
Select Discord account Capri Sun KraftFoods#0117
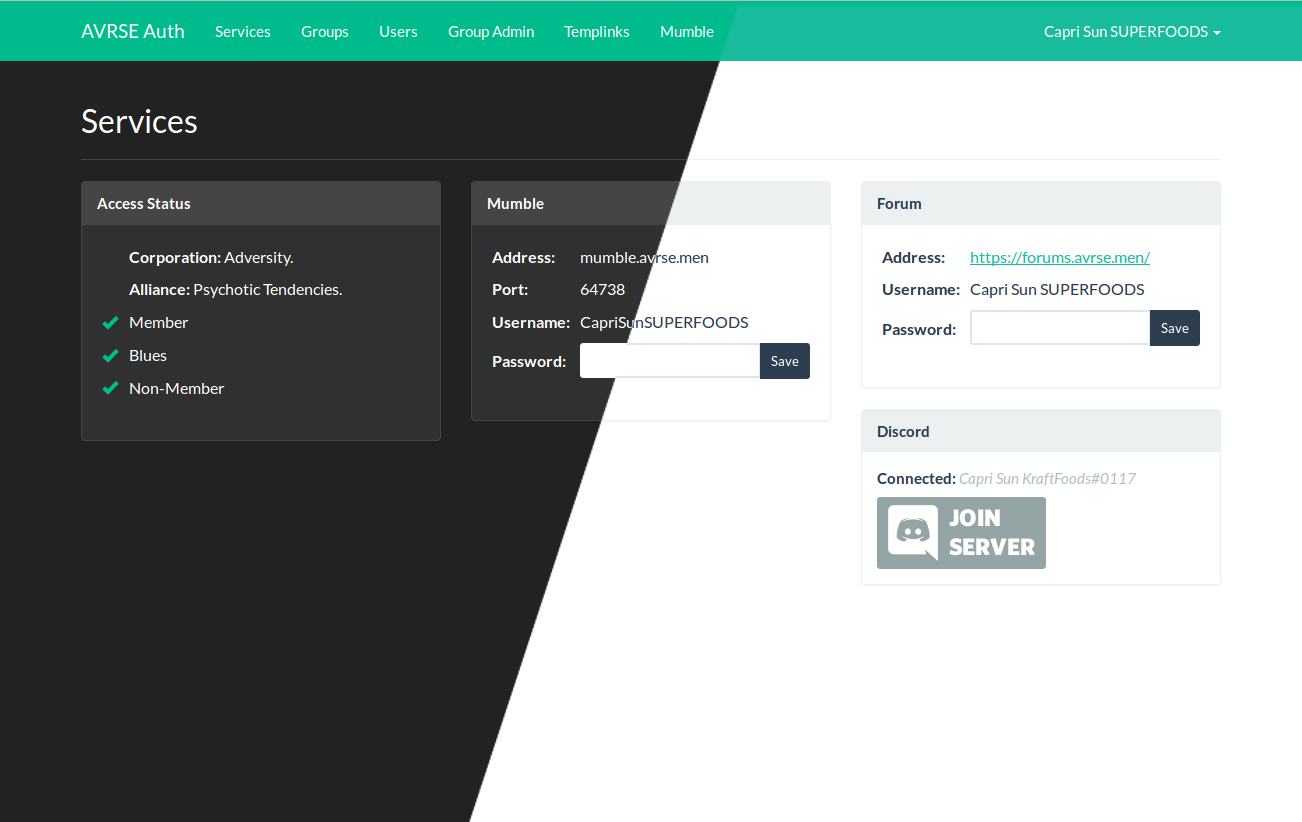[x=1047, y=478]
